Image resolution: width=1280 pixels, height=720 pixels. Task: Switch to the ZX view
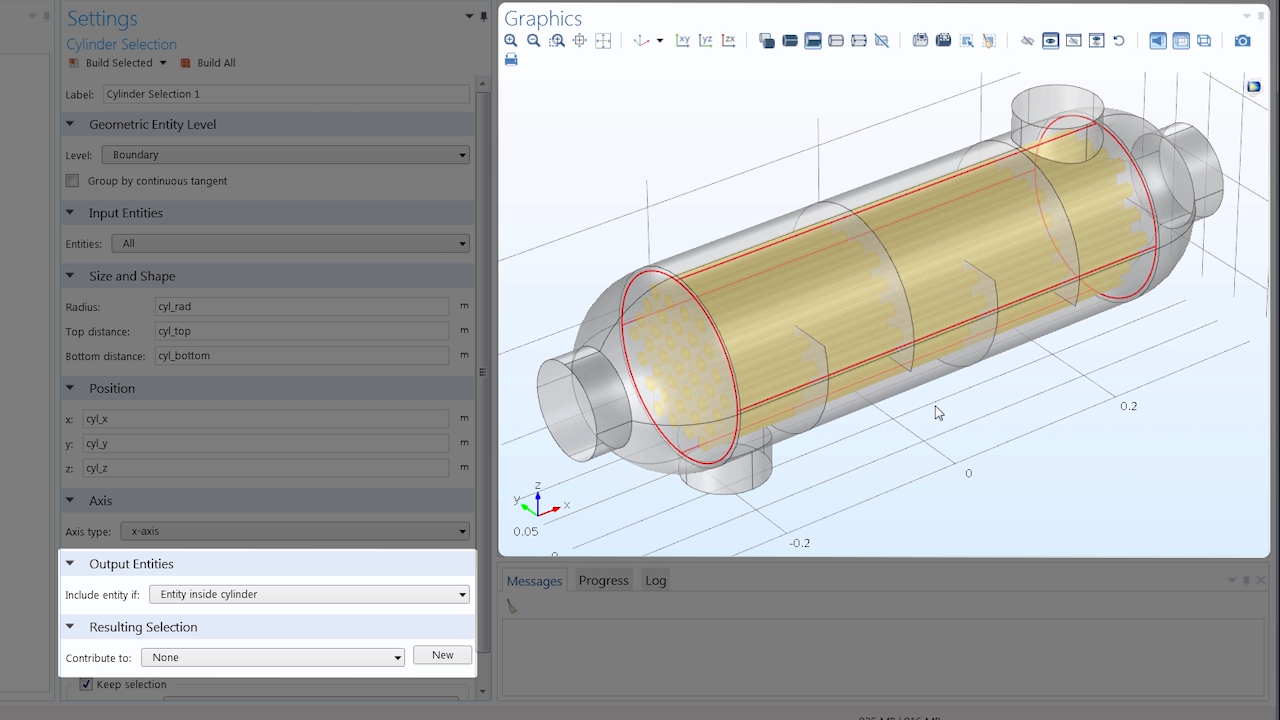point(729,41)
